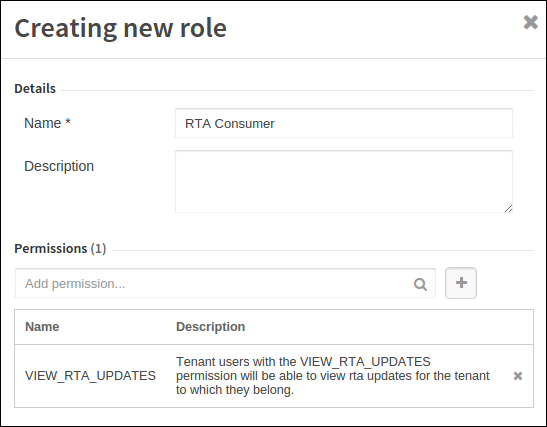Click the RTA Consumer text in Name field
This screenshot has width=547, height=427.
tap(230, 123)
